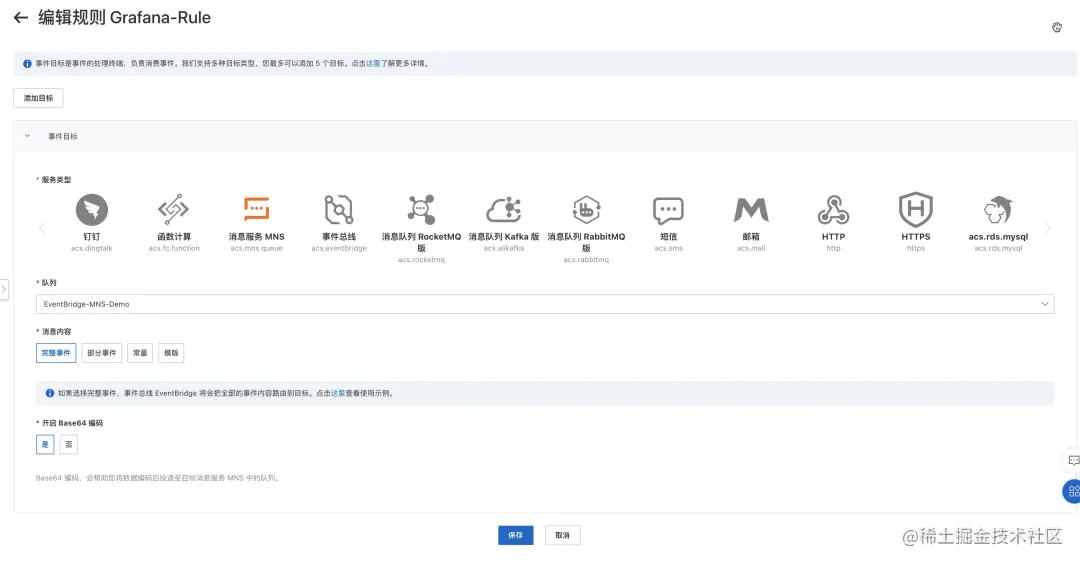1080x564 pixels.
Task: Click the 添加目标 button
Action: click(39, 98)
